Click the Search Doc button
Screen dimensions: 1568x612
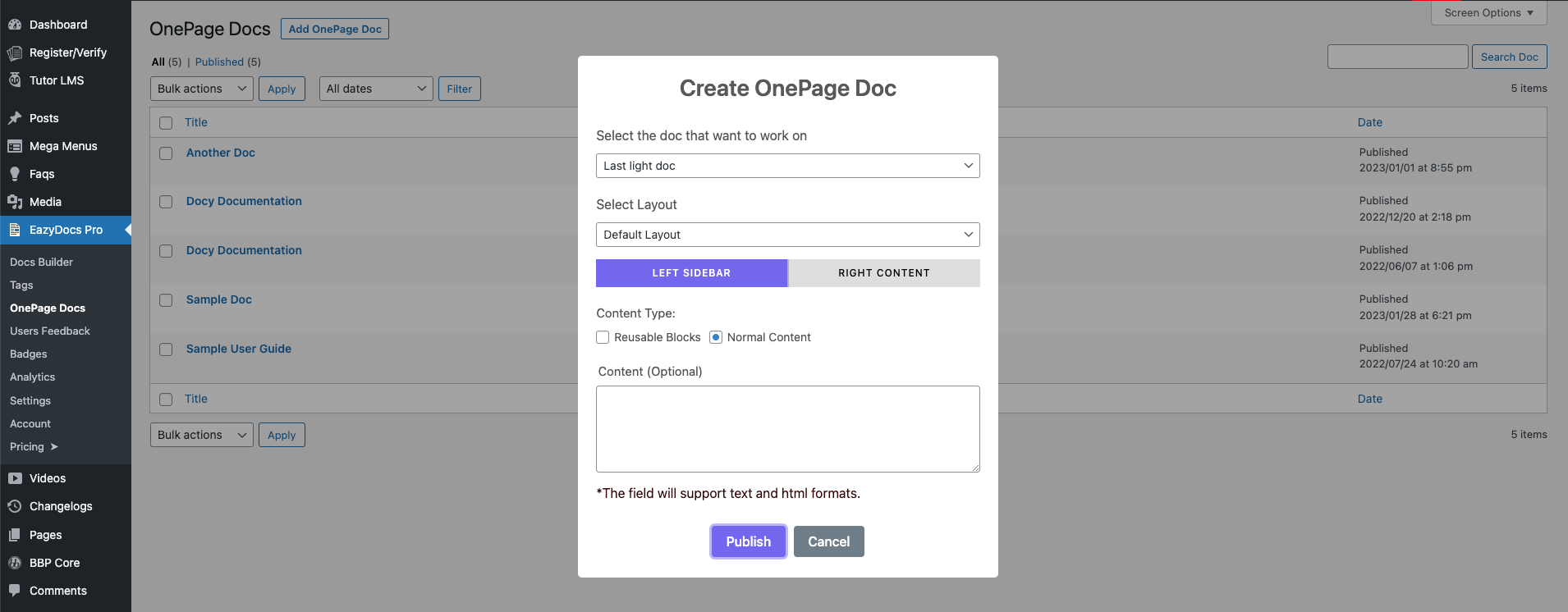tap(1510, 57)
